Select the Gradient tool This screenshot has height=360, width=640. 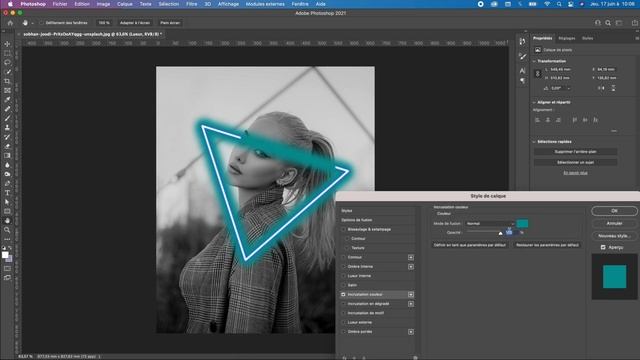pyautogui.click(x=7, y=156)
